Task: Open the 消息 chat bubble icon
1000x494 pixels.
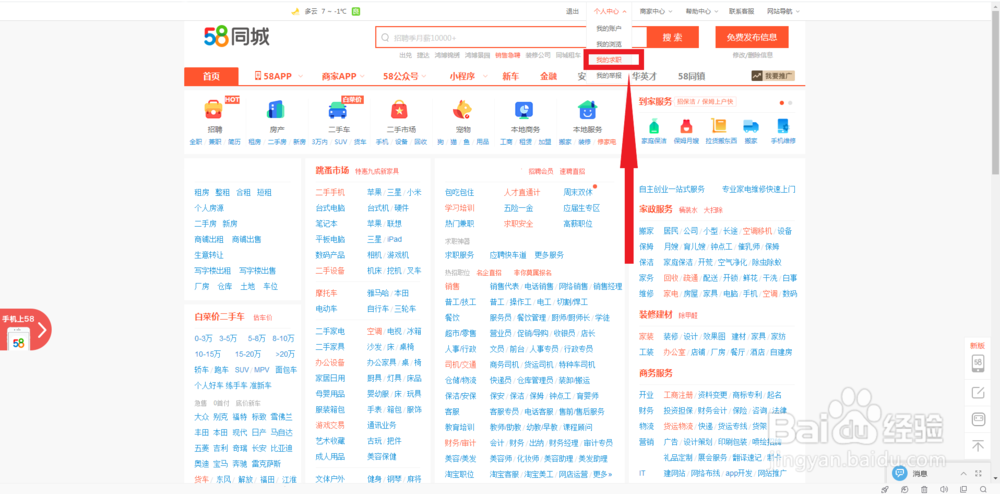Action: [900, 474]
